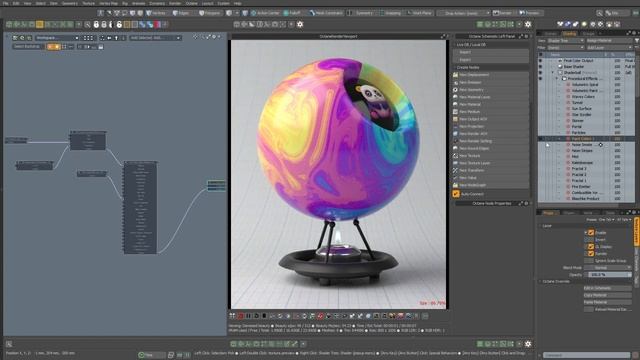Toggle the GL Display checkbox
The height and width of the screenshot is (360, 640).
tap(591, 247)
